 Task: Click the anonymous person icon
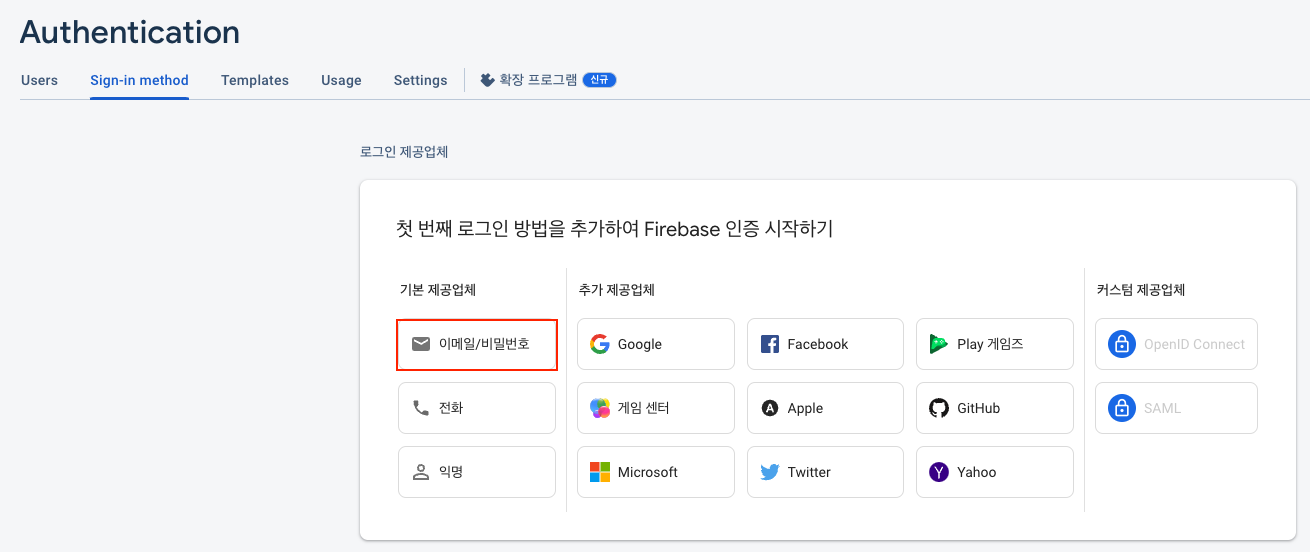coord(421,472)
